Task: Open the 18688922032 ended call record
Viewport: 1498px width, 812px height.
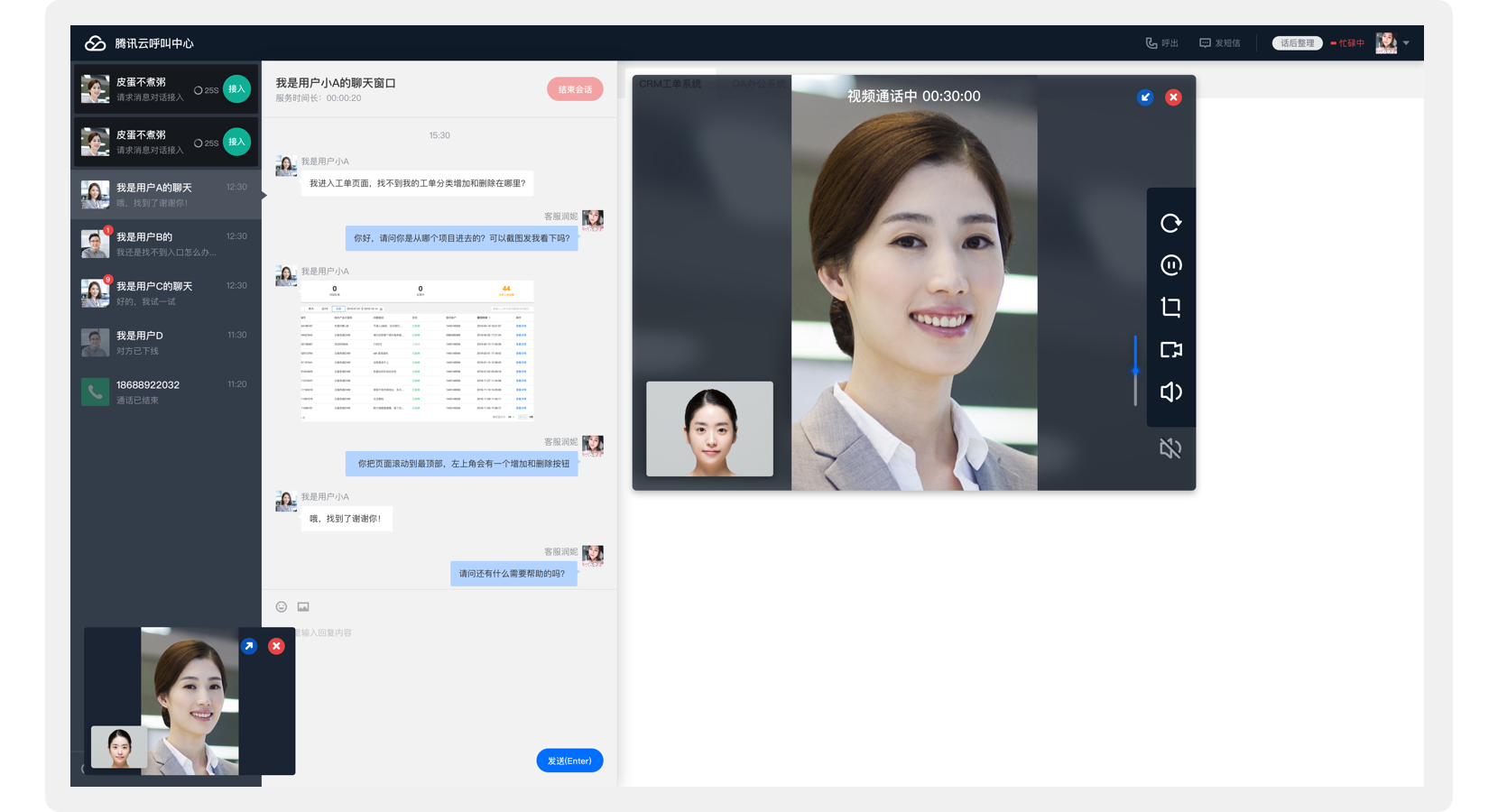Action: click(x=166, y=392)
